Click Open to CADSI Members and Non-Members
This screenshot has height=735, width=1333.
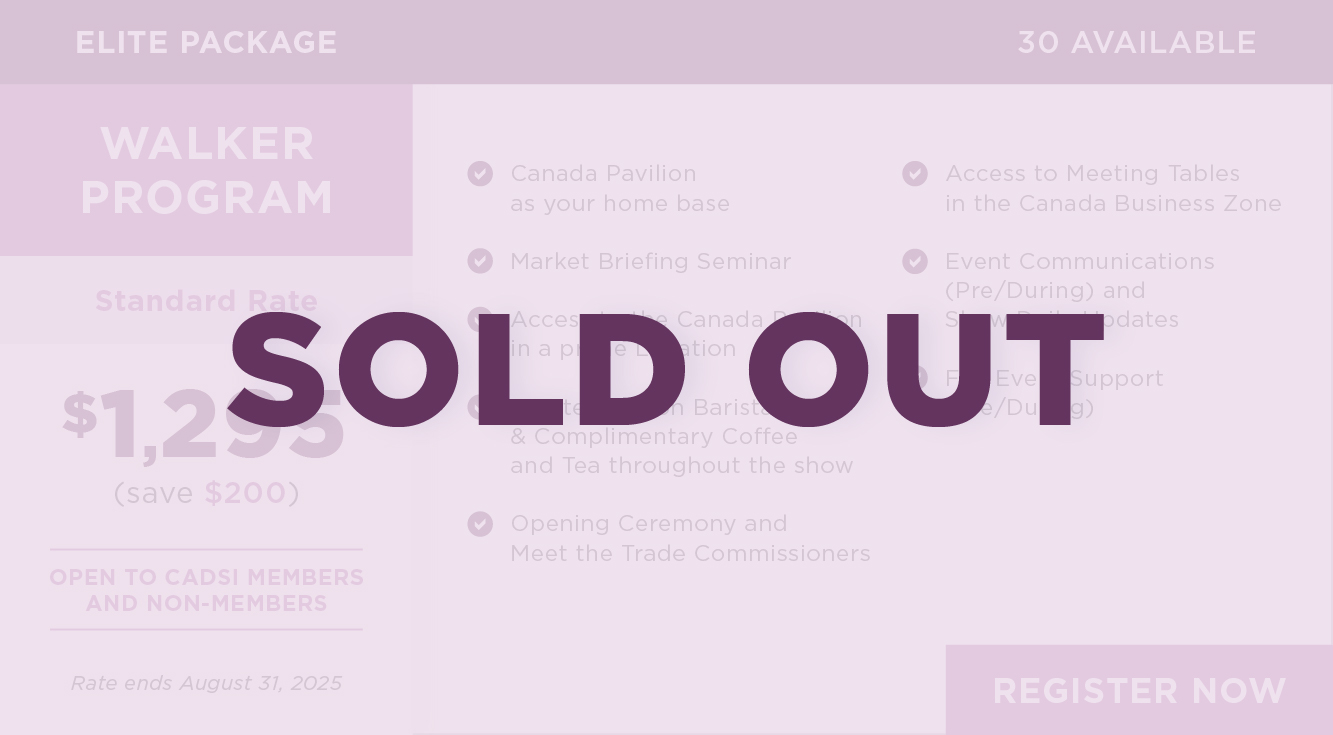[206, 590]
